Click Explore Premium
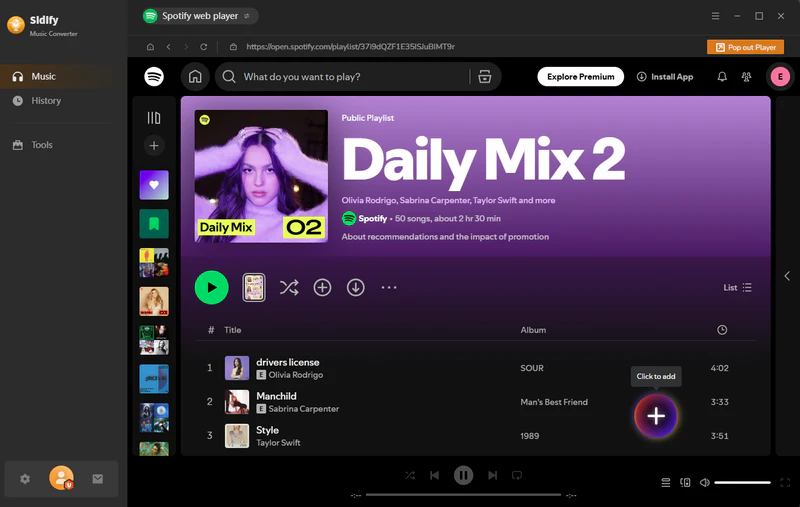Image resolution: width=800 pixels, height=507 pixels. pos(581,77)
